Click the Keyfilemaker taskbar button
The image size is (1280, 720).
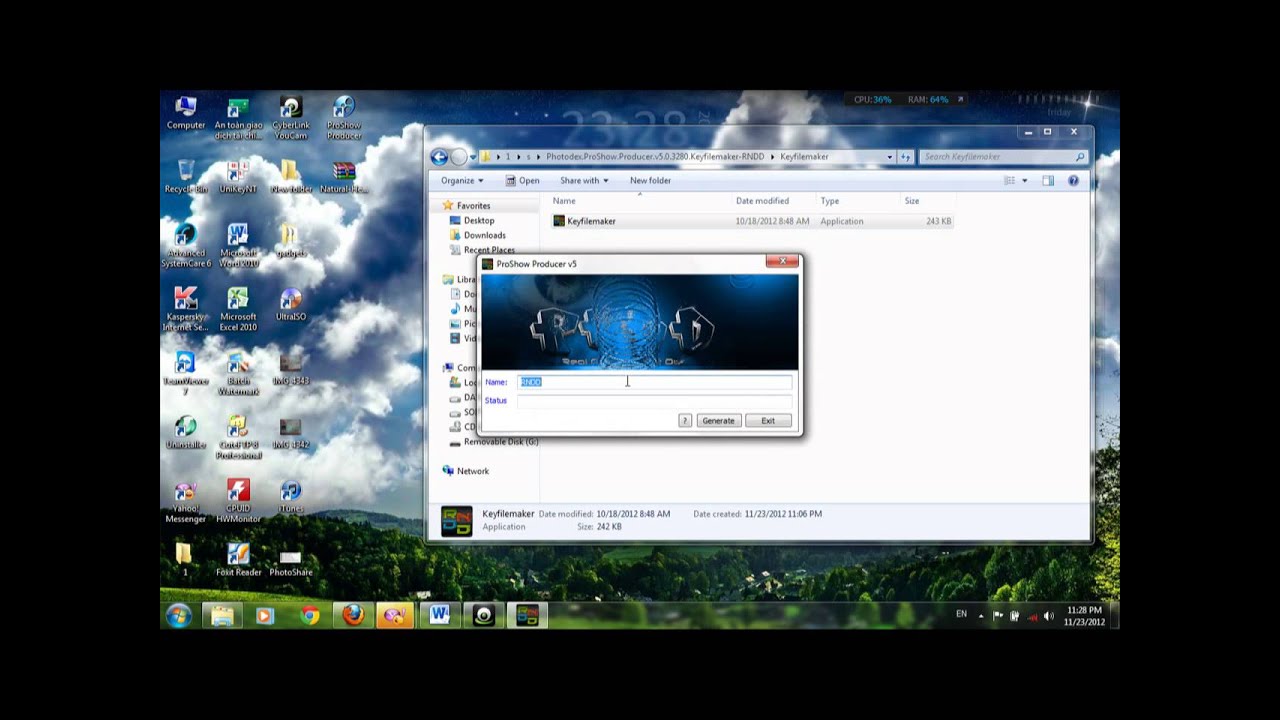[x=527, y=615]
